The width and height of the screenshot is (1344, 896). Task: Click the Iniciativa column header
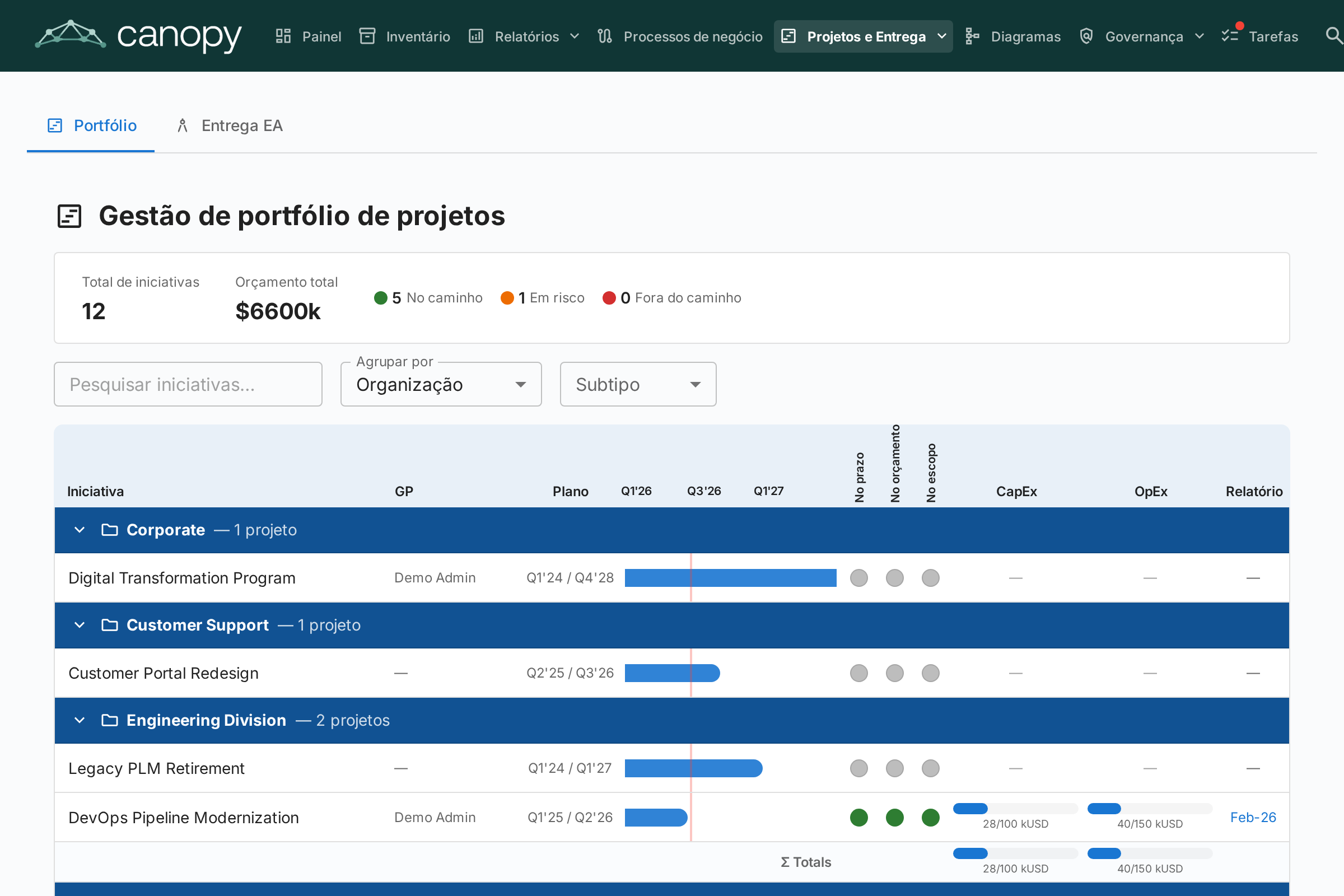95,492
